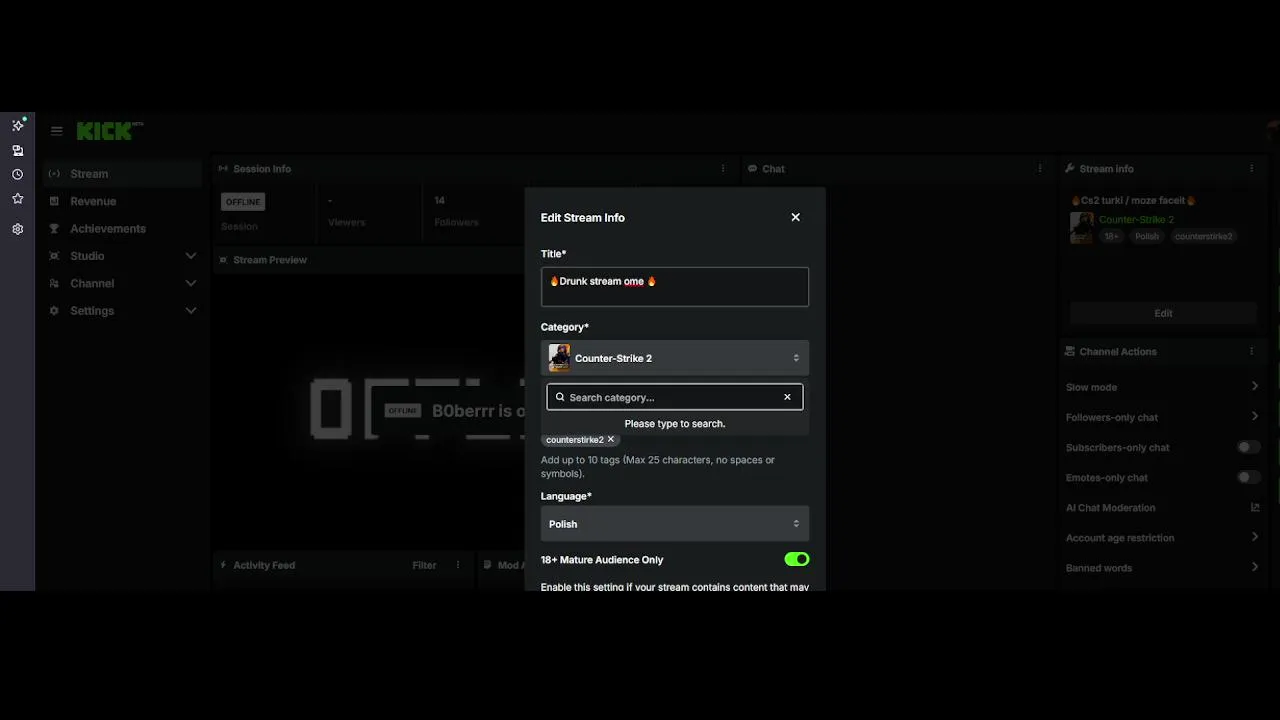Click the 18+ tag in Stream info

(1112, 237)
